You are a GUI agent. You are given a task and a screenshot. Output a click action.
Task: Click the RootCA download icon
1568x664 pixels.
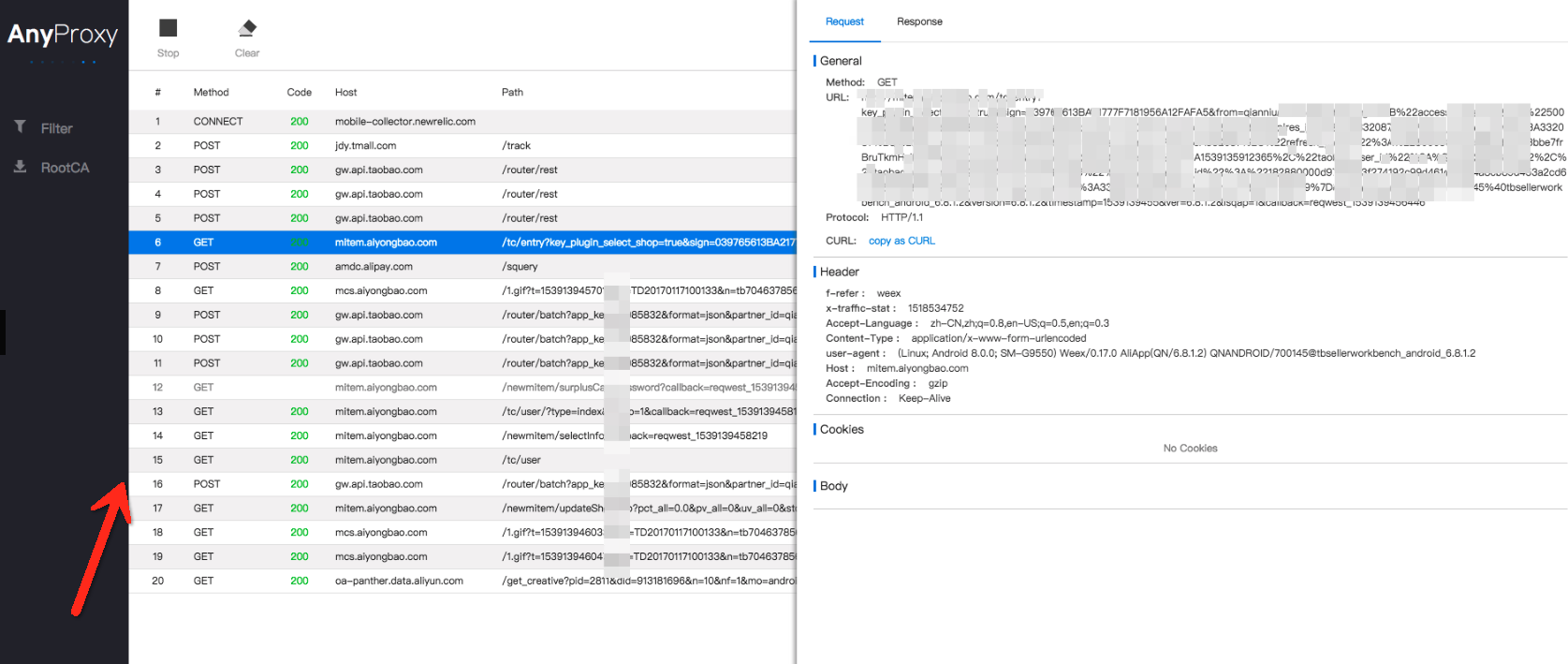tap(20, 167)
